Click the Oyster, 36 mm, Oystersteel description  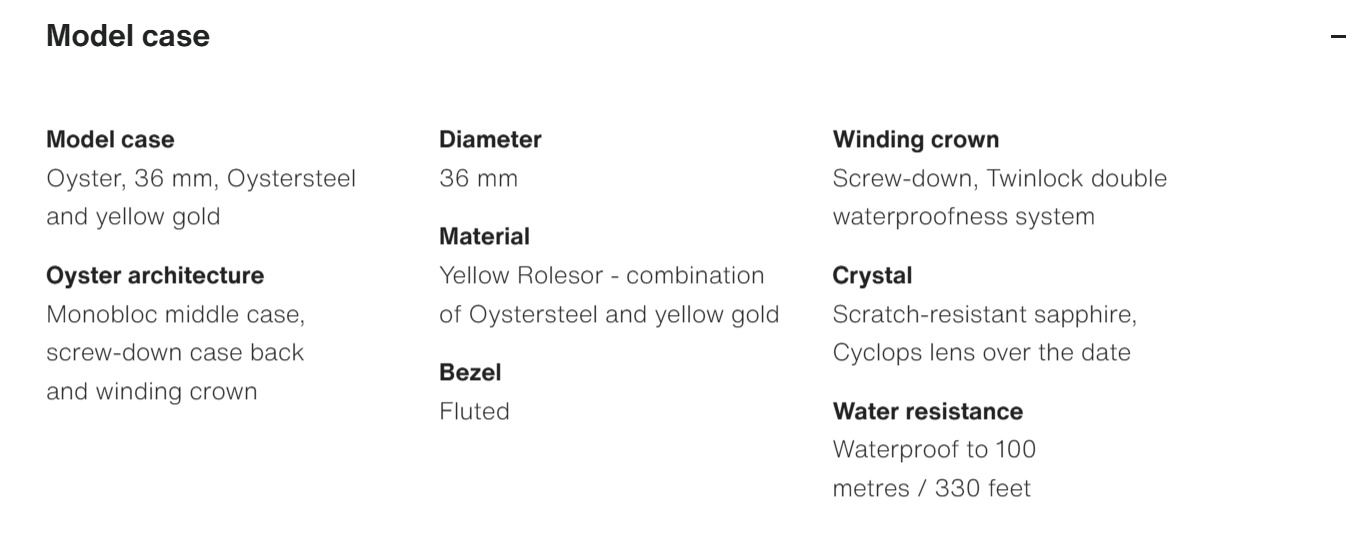point(200,197)
